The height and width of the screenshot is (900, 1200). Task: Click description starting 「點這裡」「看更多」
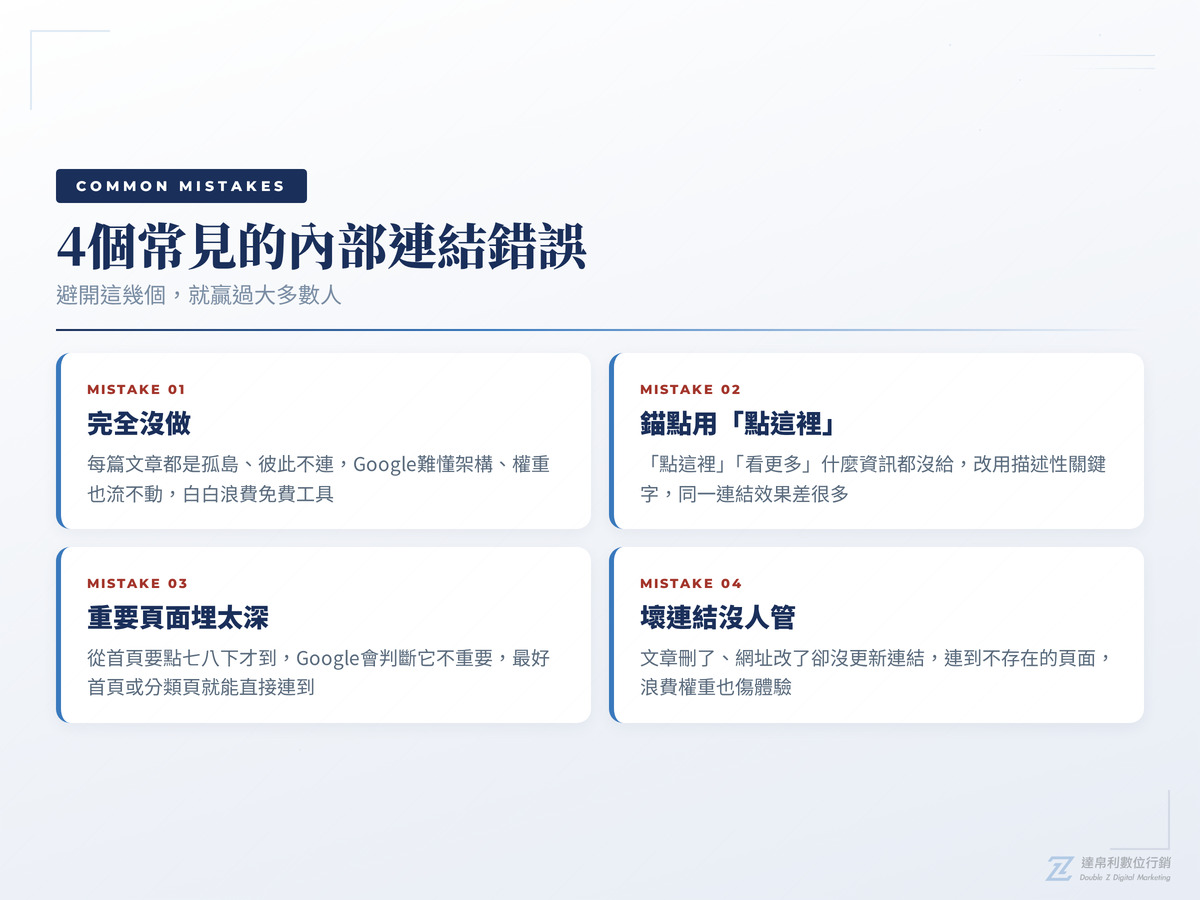tap(872, 479)
